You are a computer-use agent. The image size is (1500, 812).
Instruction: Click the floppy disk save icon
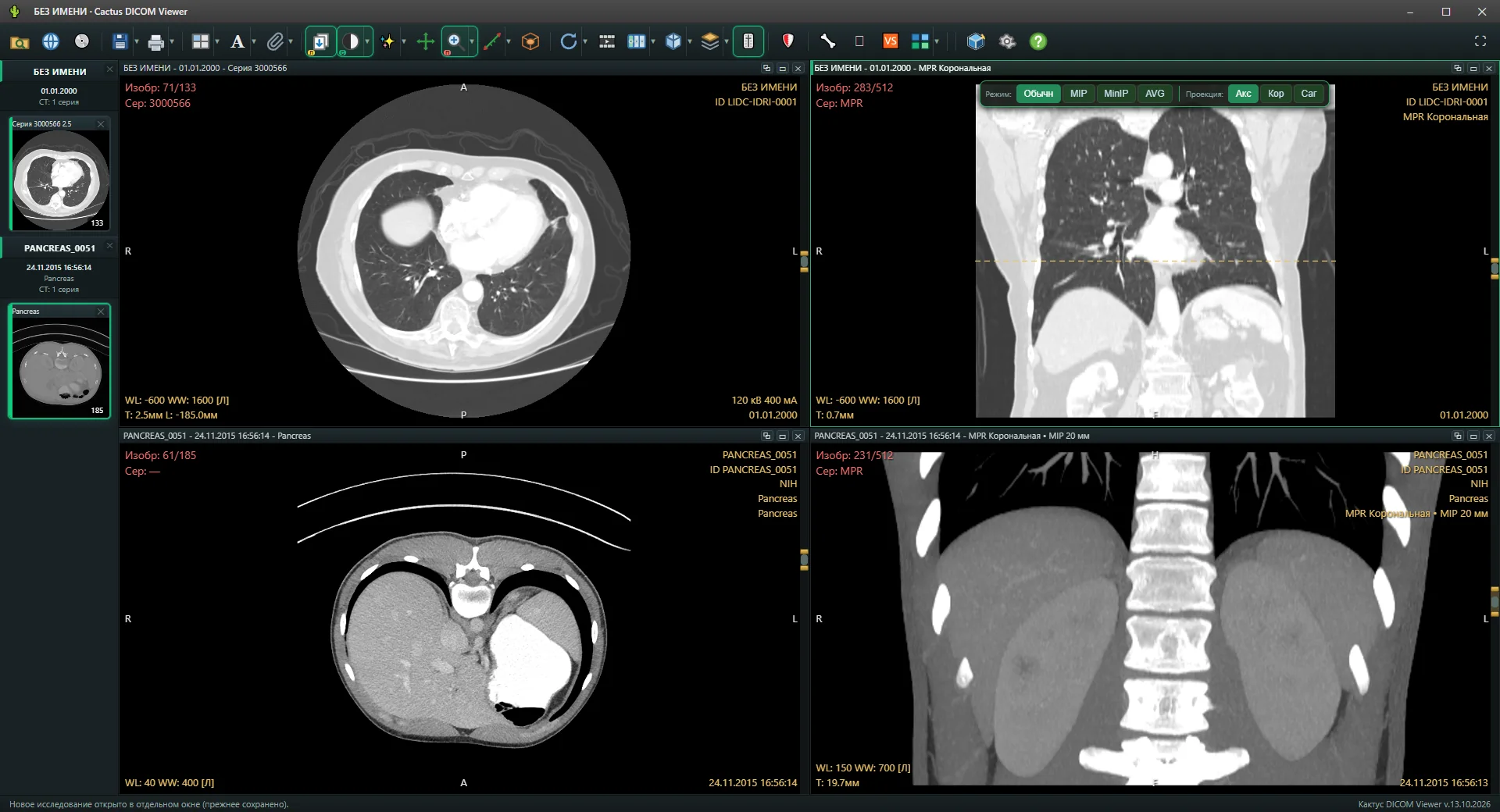tap(120, 41)
